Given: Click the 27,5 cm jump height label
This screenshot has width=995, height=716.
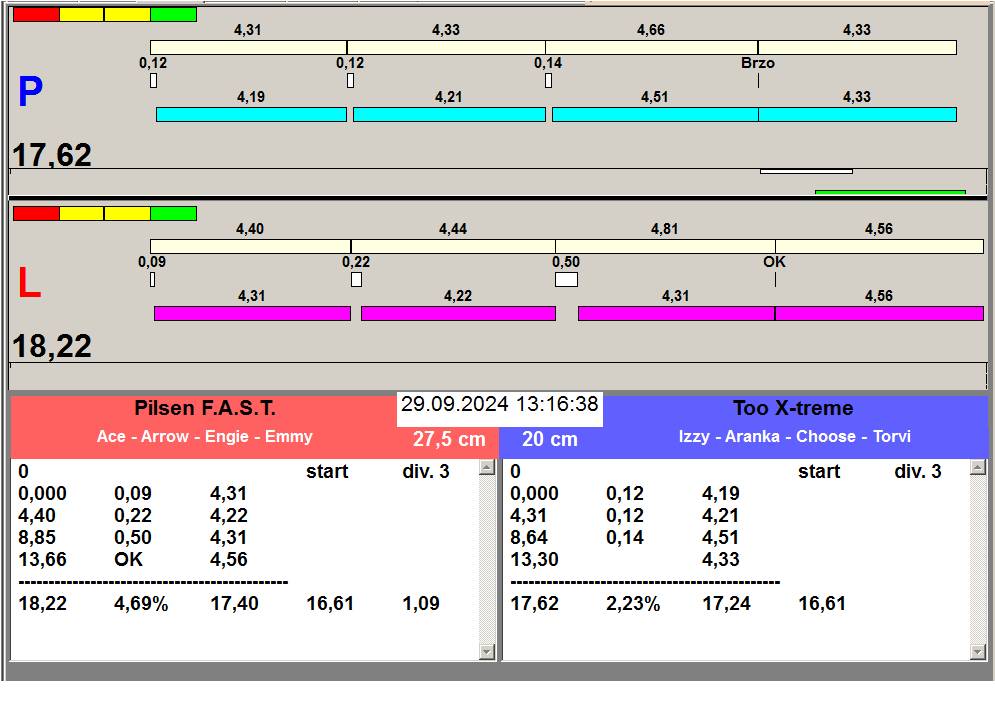Looking at the screenshot, I should point(449,439).
